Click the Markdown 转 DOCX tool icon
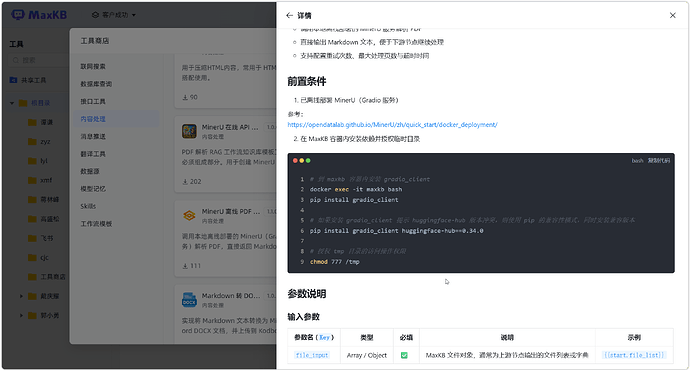Screen dimensions: 690x370 coord(189,300)
